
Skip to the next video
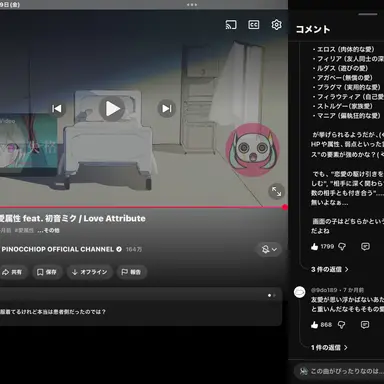coord(167,108)
